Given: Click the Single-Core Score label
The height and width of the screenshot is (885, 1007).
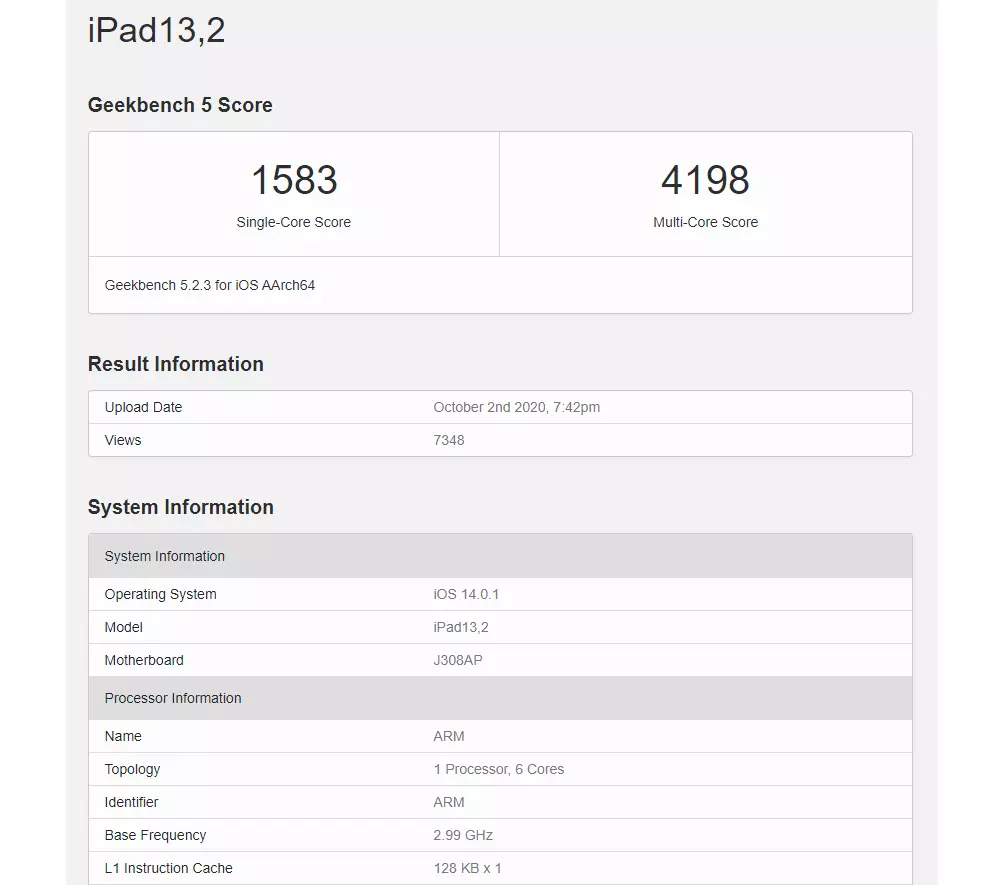Looking at the screenshot, I should point(293,222).
